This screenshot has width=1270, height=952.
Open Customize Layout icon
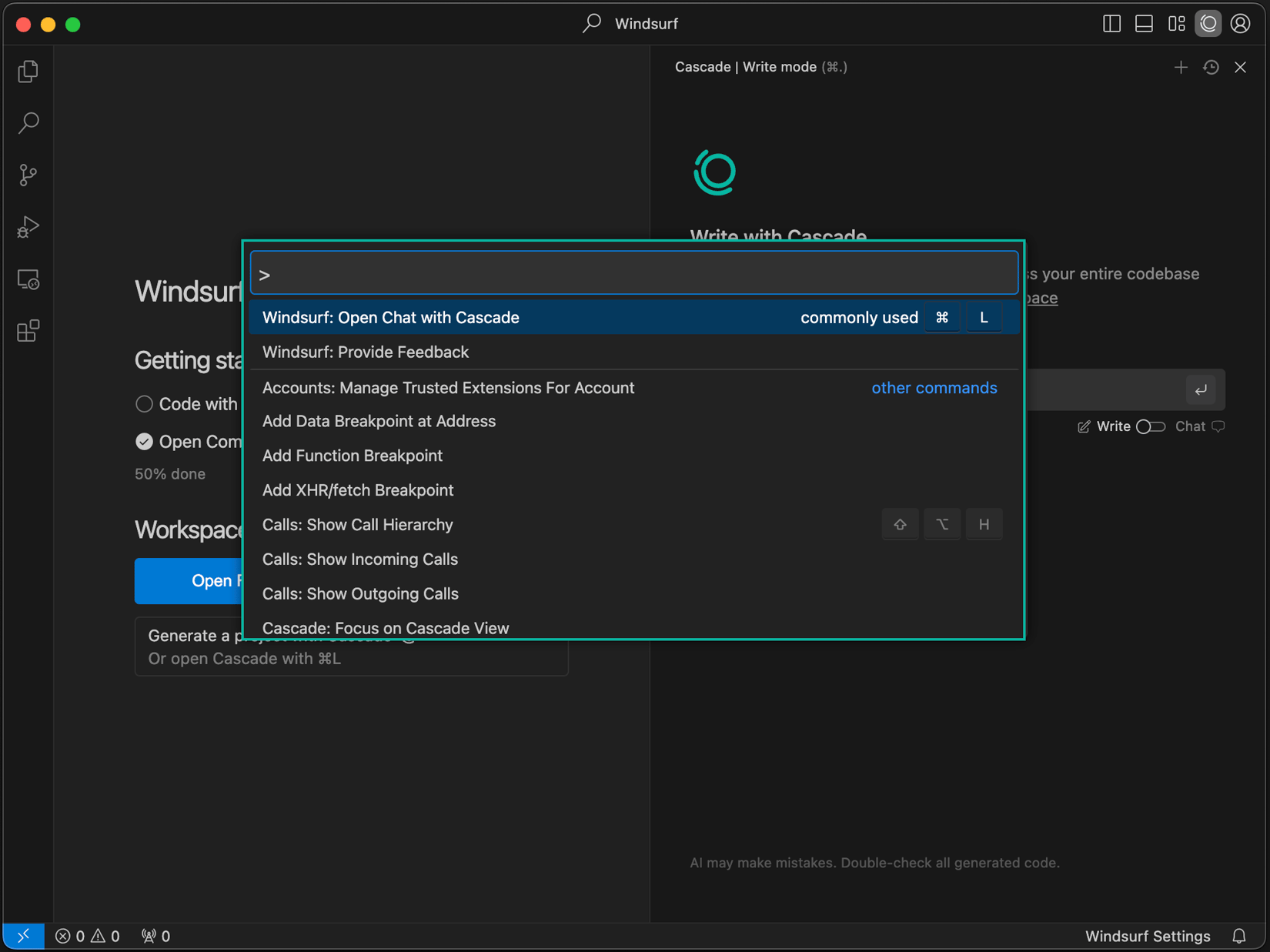1176,24
